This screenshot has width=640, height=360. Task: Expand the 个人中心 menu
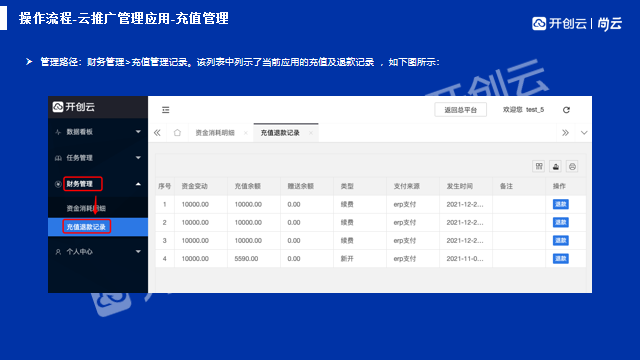click(98, 252)
